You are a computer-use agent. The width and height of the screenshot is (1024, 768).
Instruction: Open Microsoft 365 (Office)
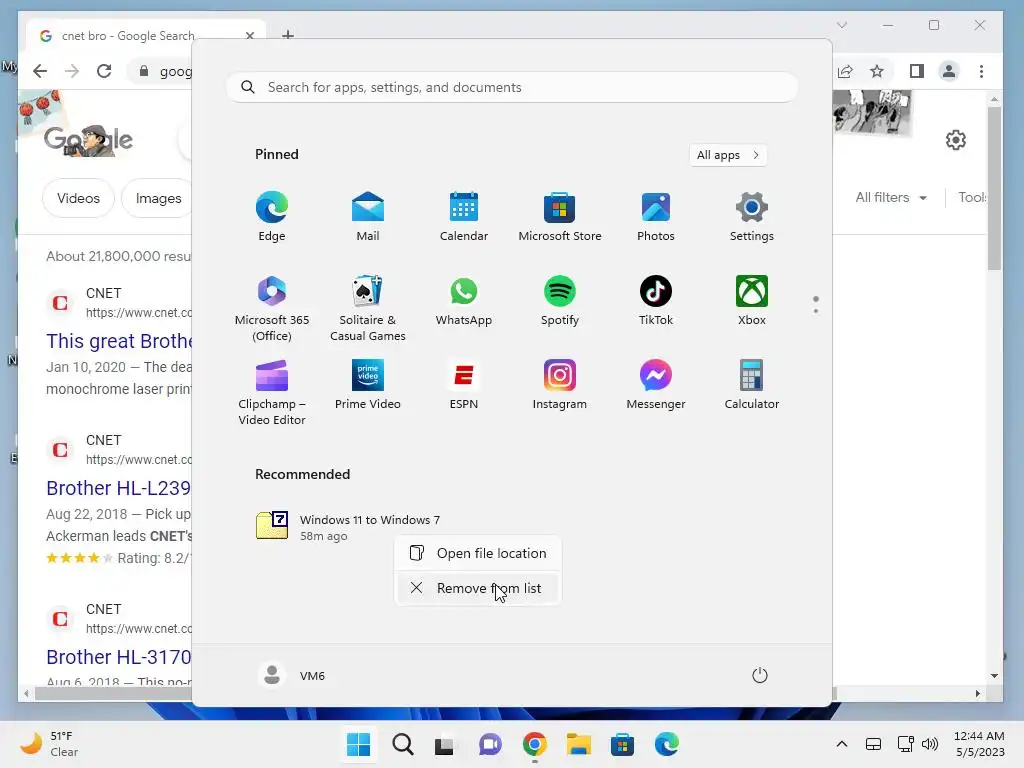[x=272, y=308]
